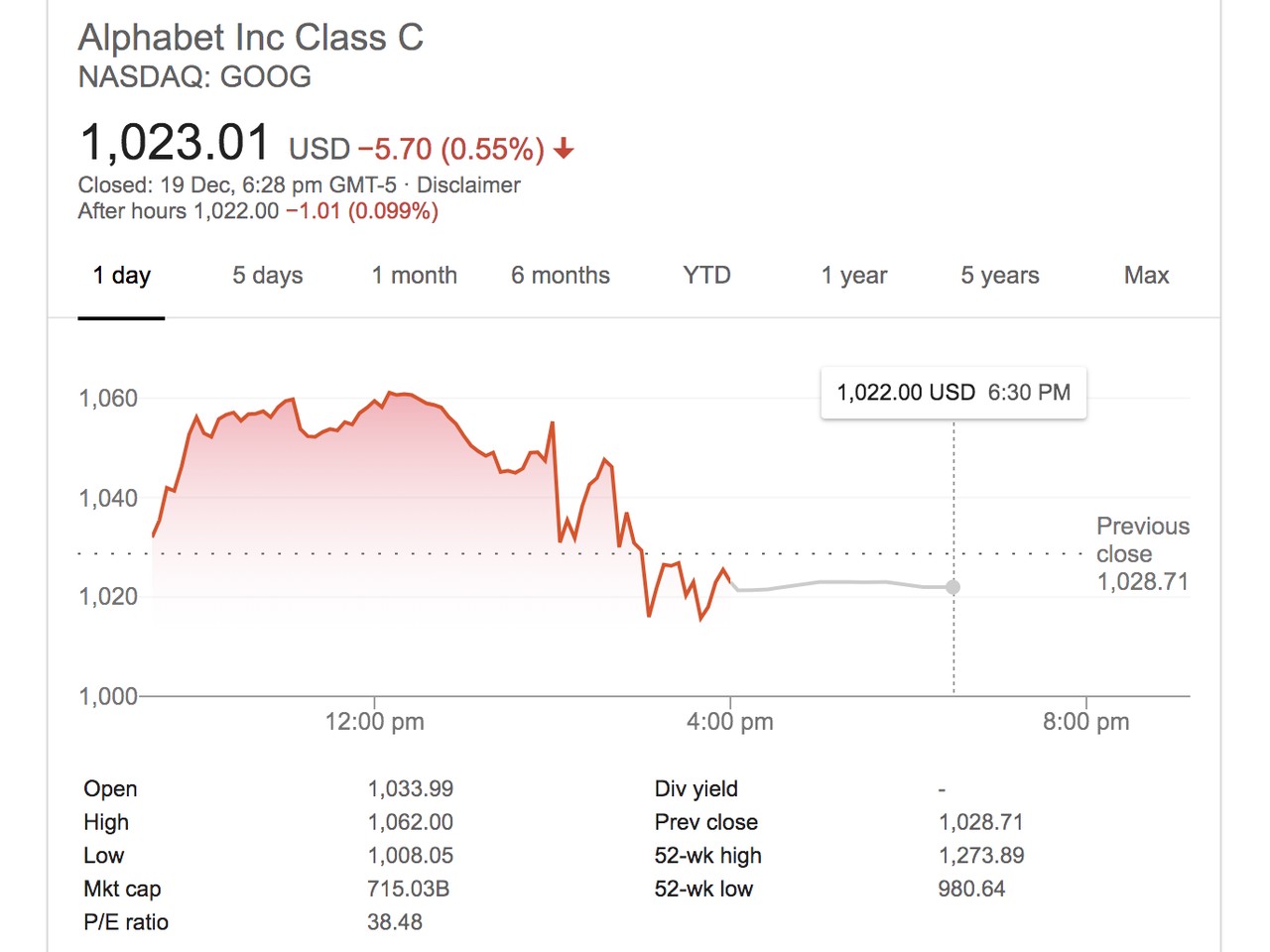Click the 12:00 pm axis label
Image resolution: width=1270 pixels, height=952 pixels.
(374, 722)
